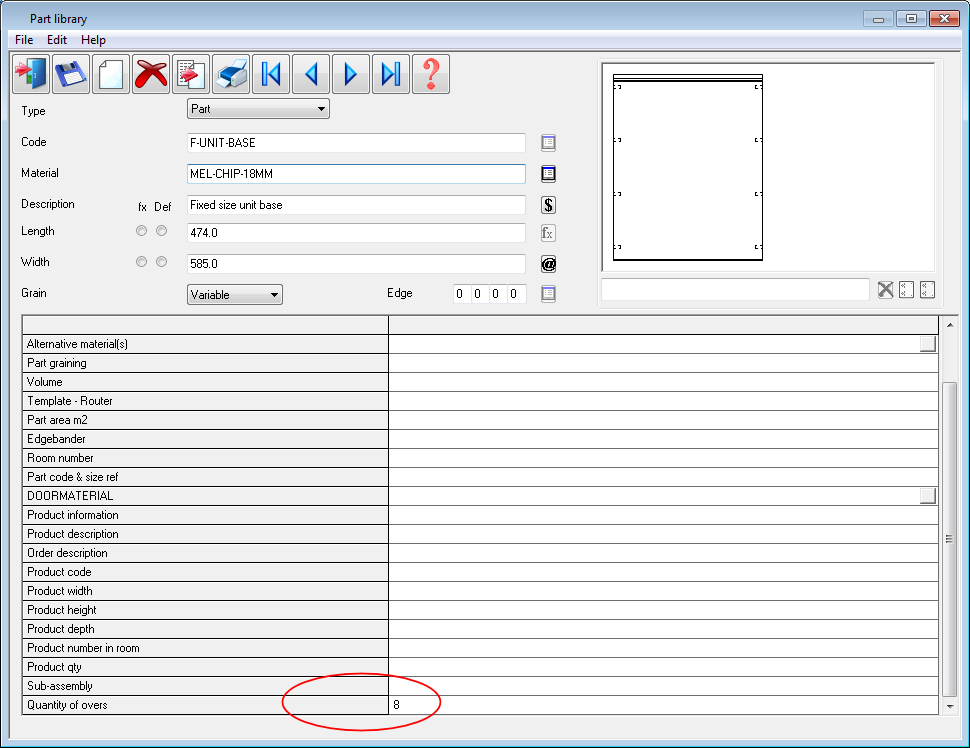Go to first record arrow

tap(271, 74)
